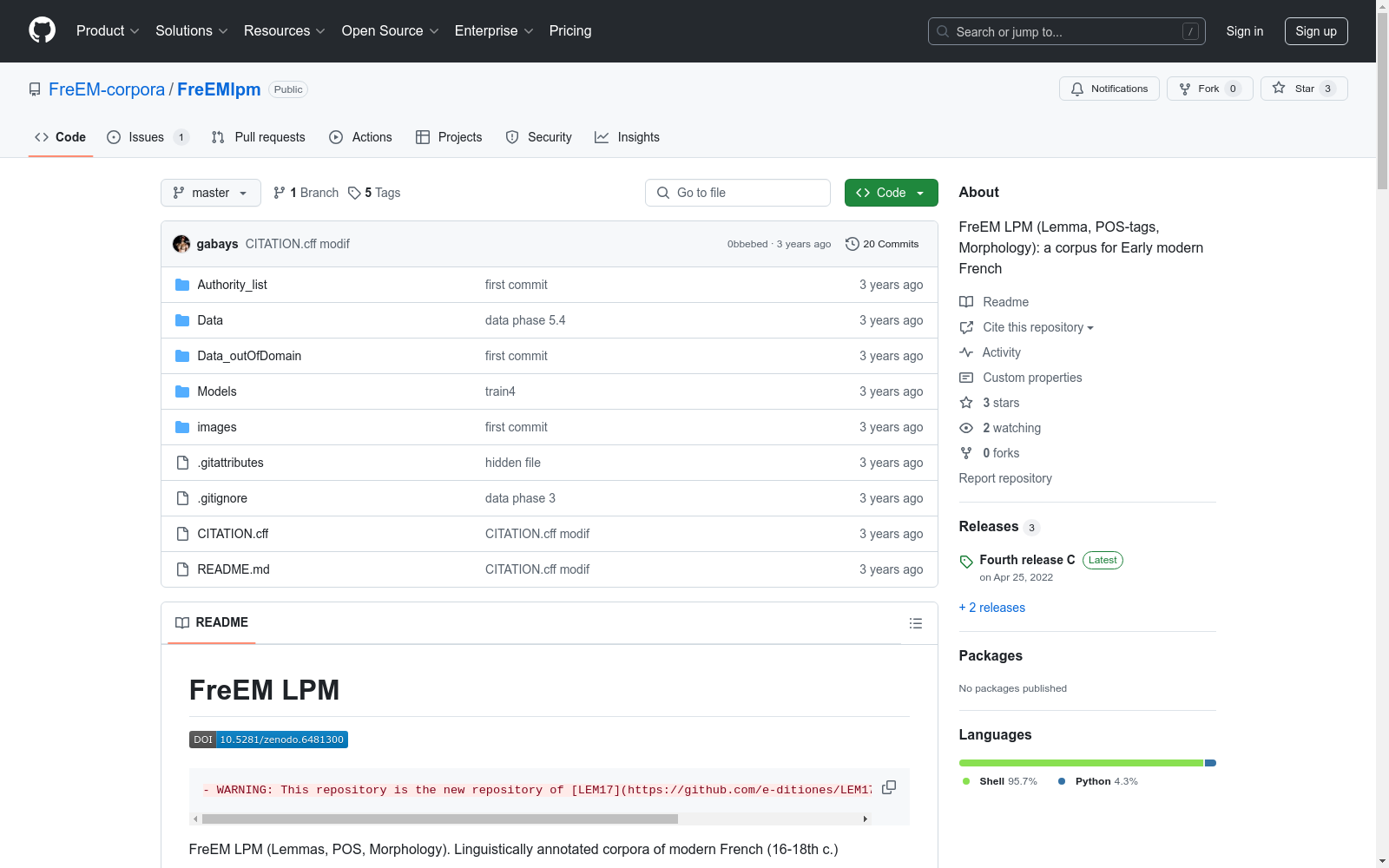Expand the Enterprise menu

[x=494, y=31]
